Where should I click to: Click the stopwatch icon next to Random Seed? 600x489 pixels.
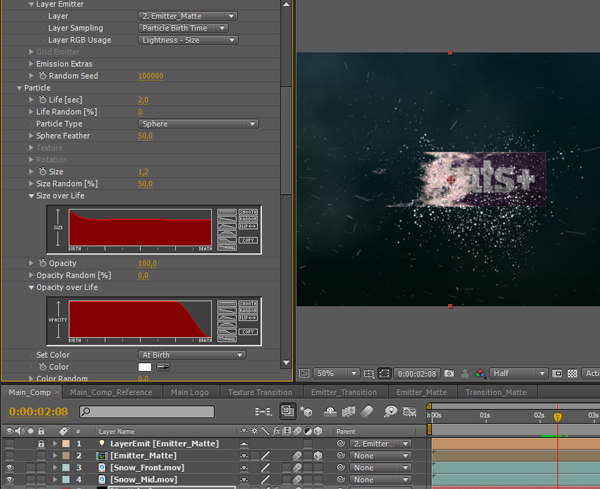point(43,76)
